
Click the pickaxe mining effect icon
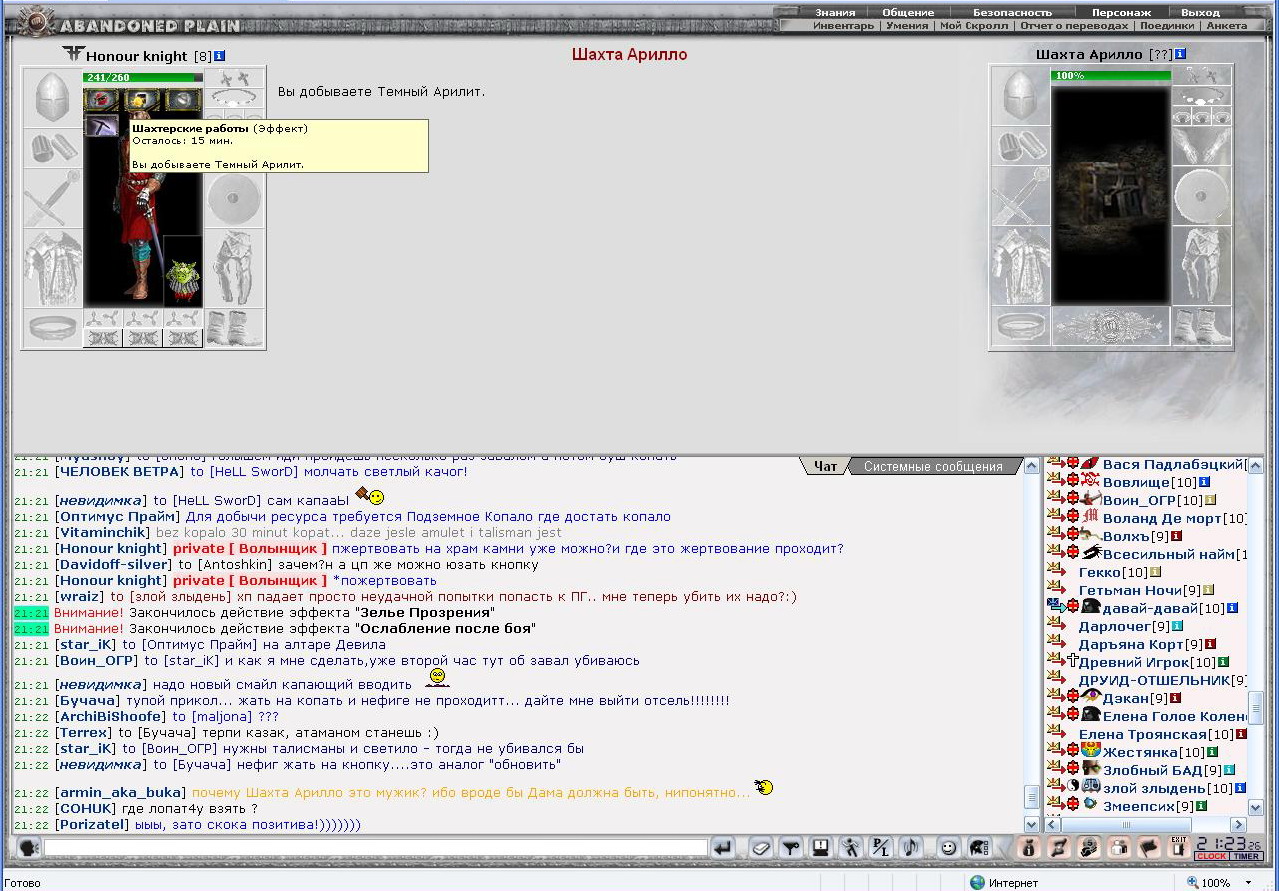coord(102,127)
